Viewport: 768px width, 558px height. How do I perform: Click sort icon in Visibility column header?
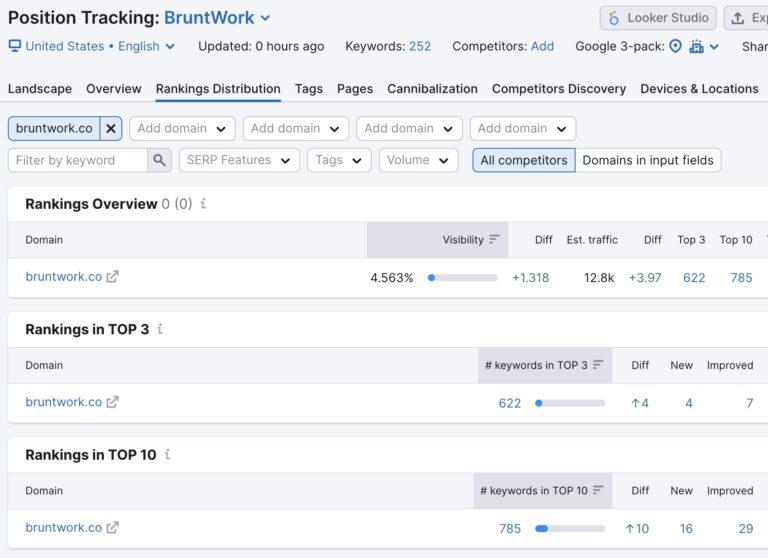(x=494, y=240)
